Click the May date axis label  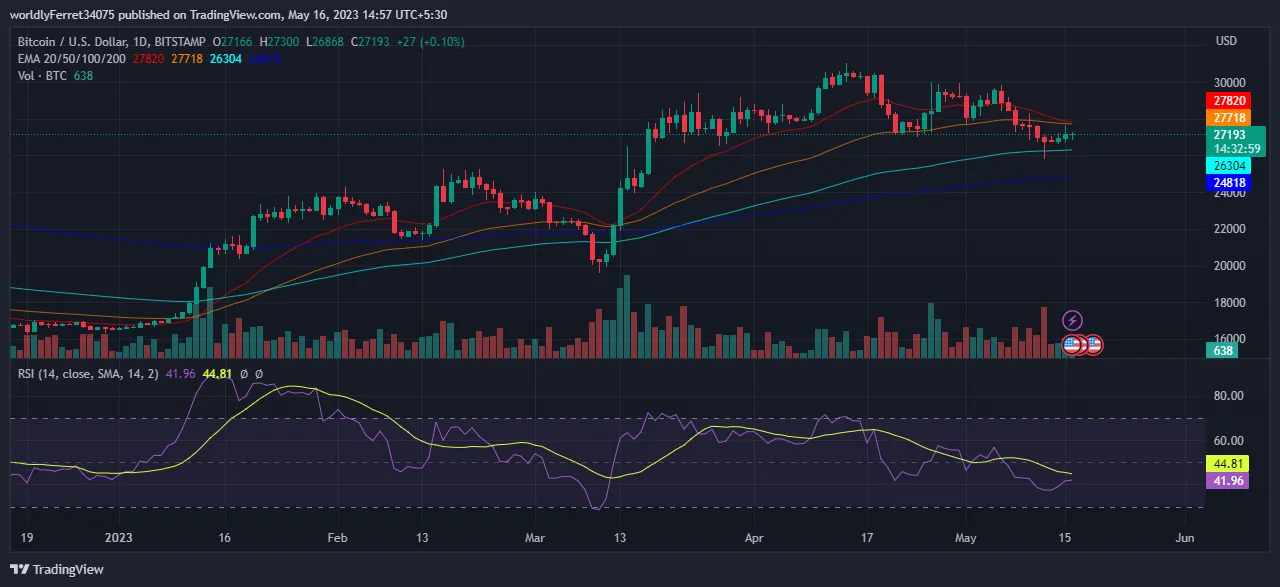(968, 538)
